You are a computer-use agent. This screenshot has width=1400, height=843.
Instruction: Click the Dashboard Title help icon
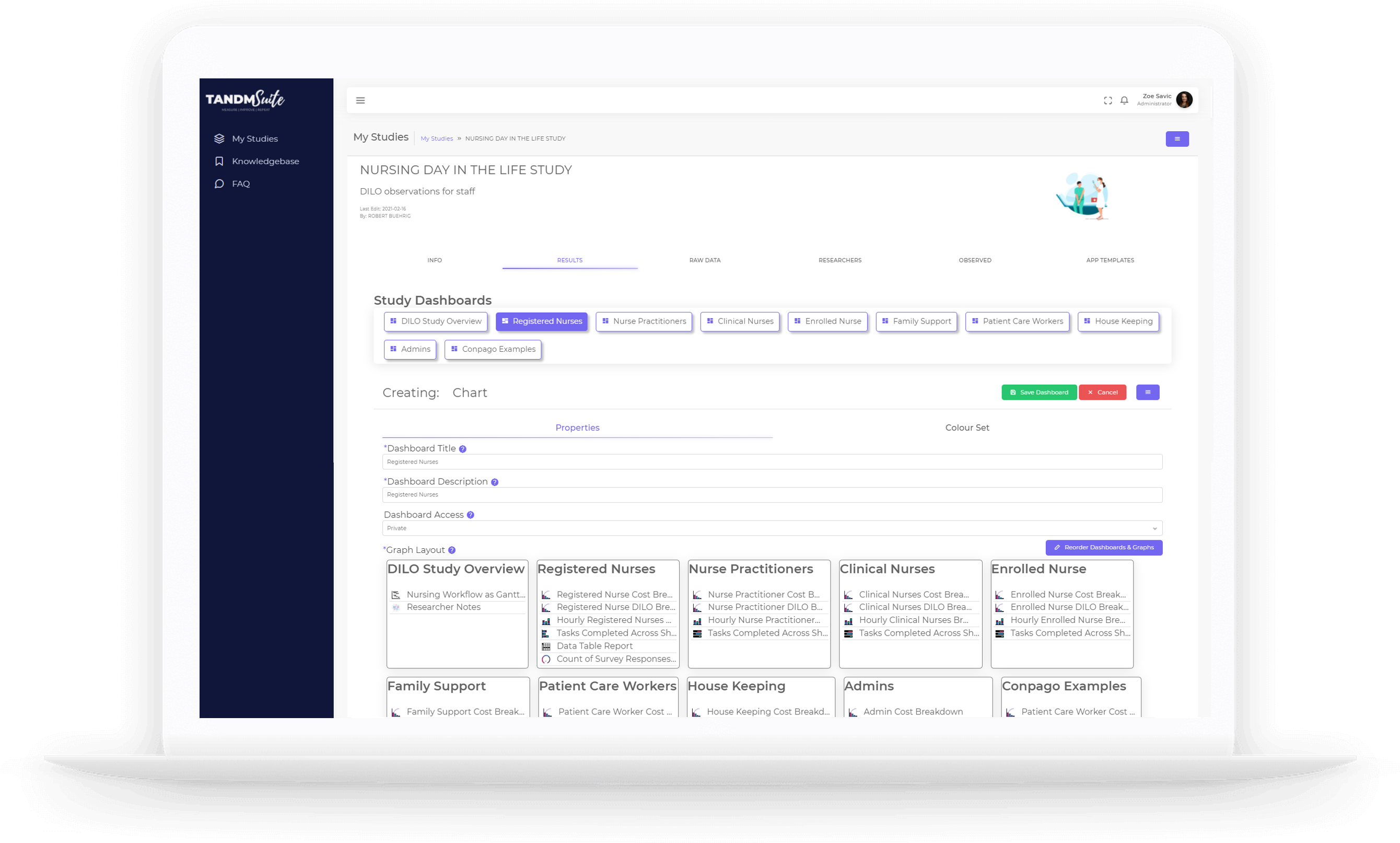point(463,449)
